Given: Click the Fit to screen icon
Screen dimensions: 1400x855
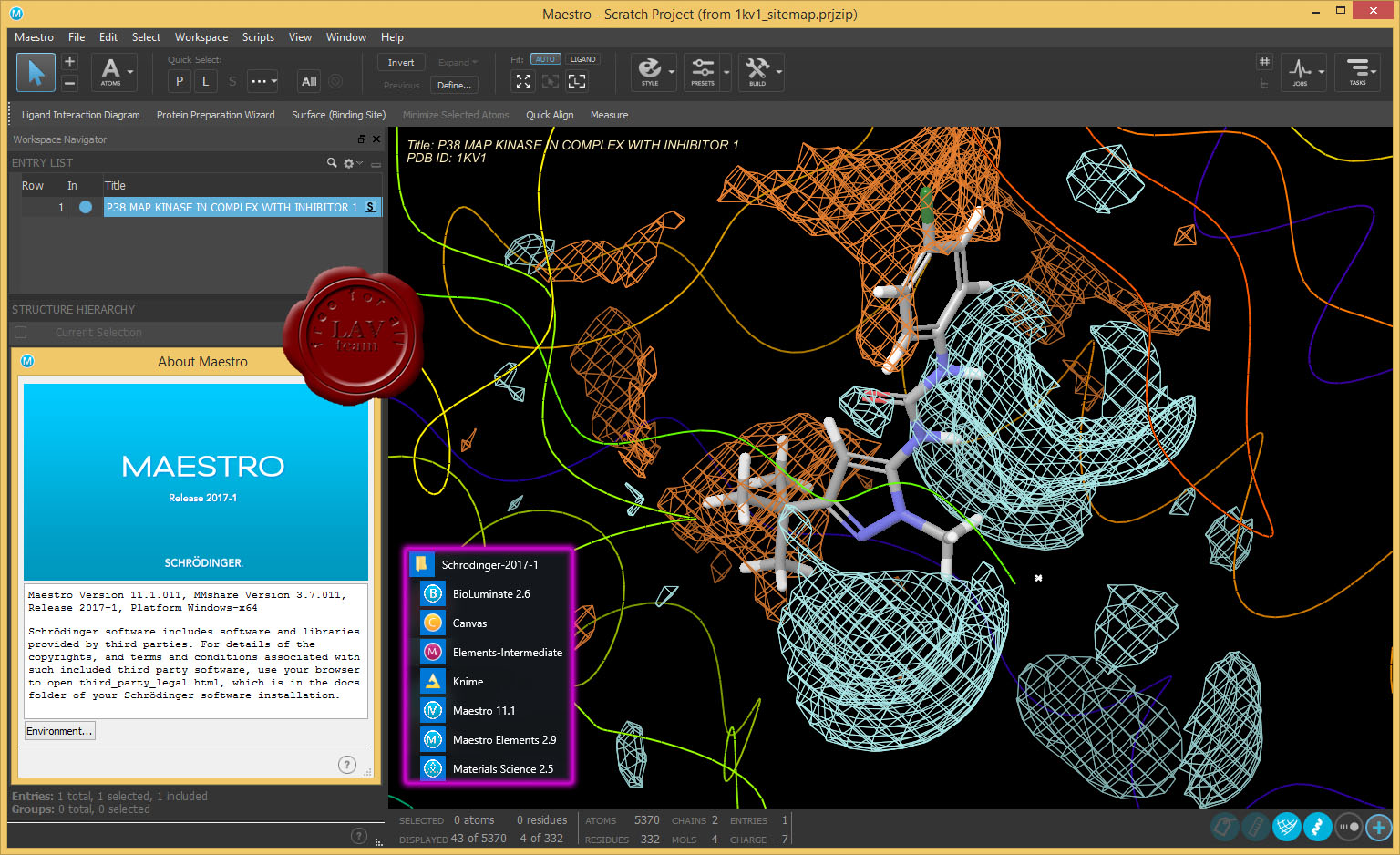Looking at the screenshot, I should (523, 81).
